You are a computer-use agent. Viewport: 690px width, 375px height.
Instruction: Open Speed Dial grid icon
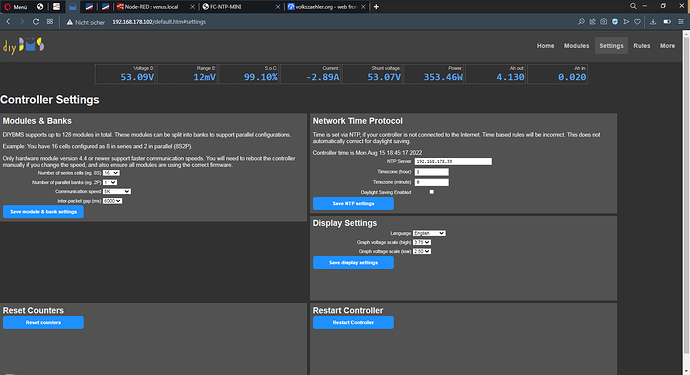50,22
